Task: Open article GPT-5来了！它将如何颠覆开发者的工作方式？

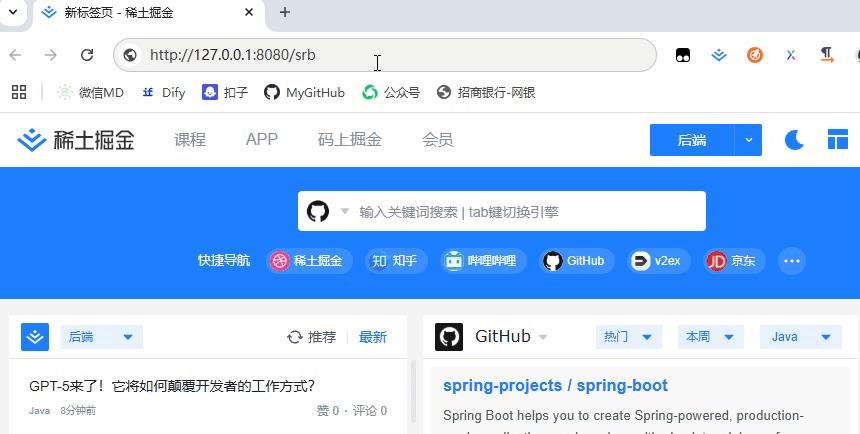Action: (x=172, y=386)
